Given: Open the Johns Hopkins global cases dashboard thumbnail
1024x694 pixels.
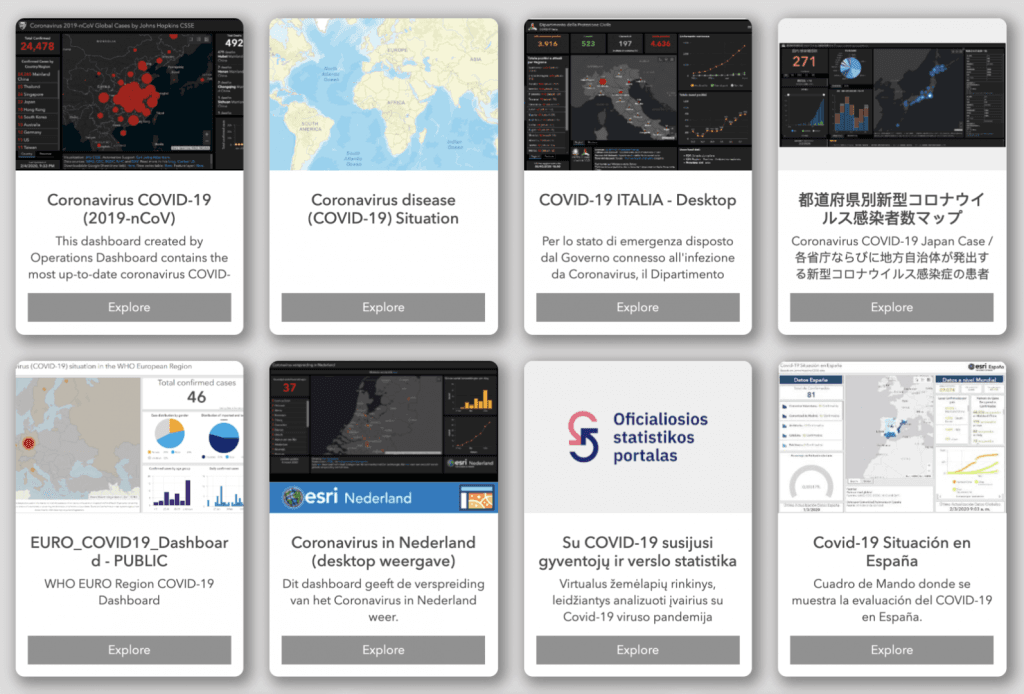Looking at the screenshot, I should pos(129,95).
